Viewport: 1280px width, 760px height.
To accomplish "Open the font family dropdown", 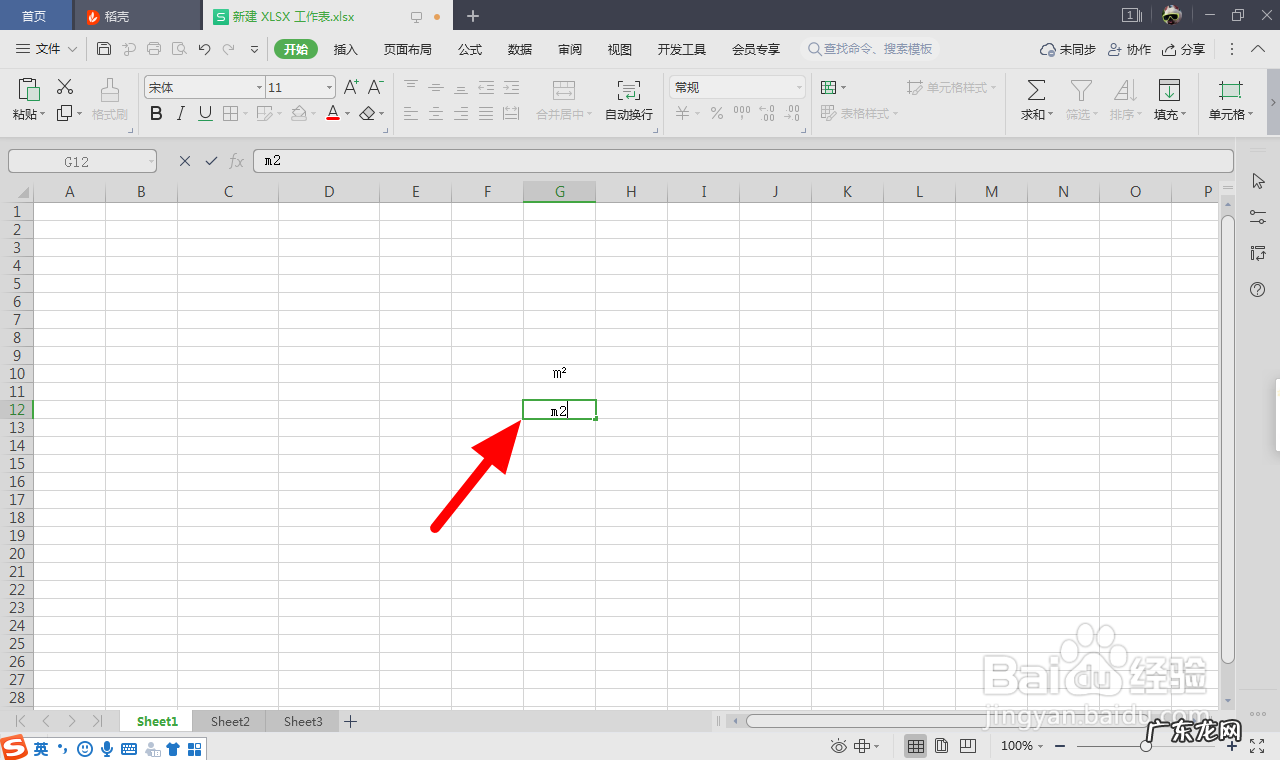I will [258, 87].
